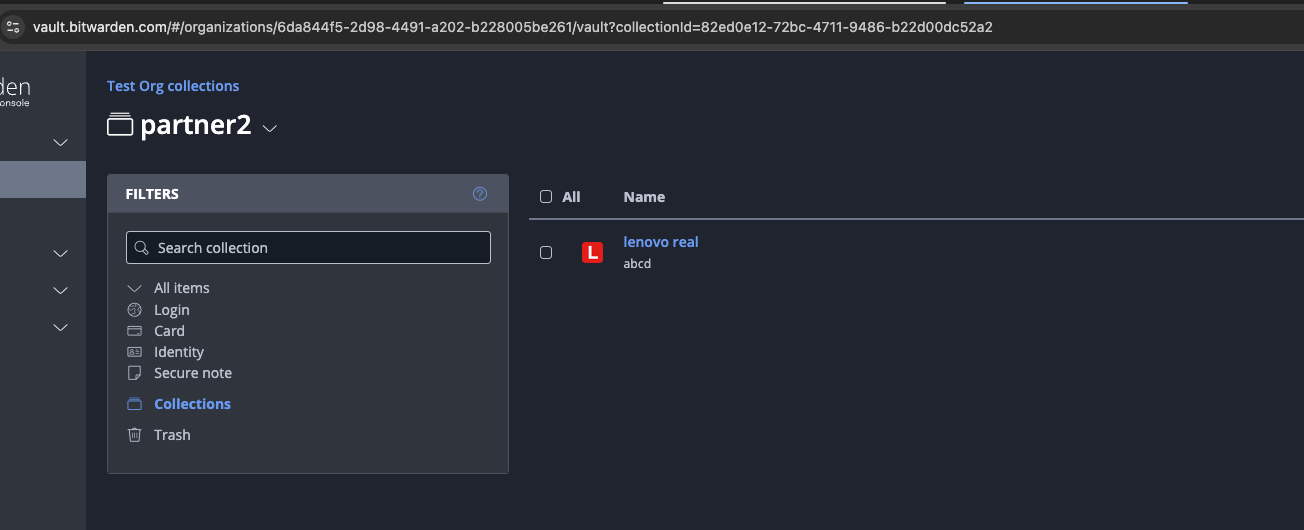Open the partner2 collection dropdown chevron
The height and width of the screenshot is (530, 1304).
coord(269,128)
